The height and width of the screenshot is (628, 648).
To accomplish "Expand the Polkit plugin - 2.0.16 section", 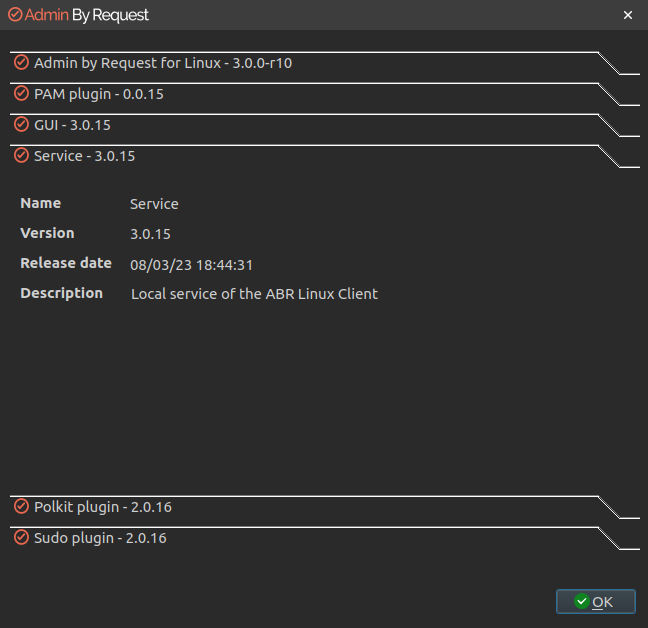I will point(324,507).
